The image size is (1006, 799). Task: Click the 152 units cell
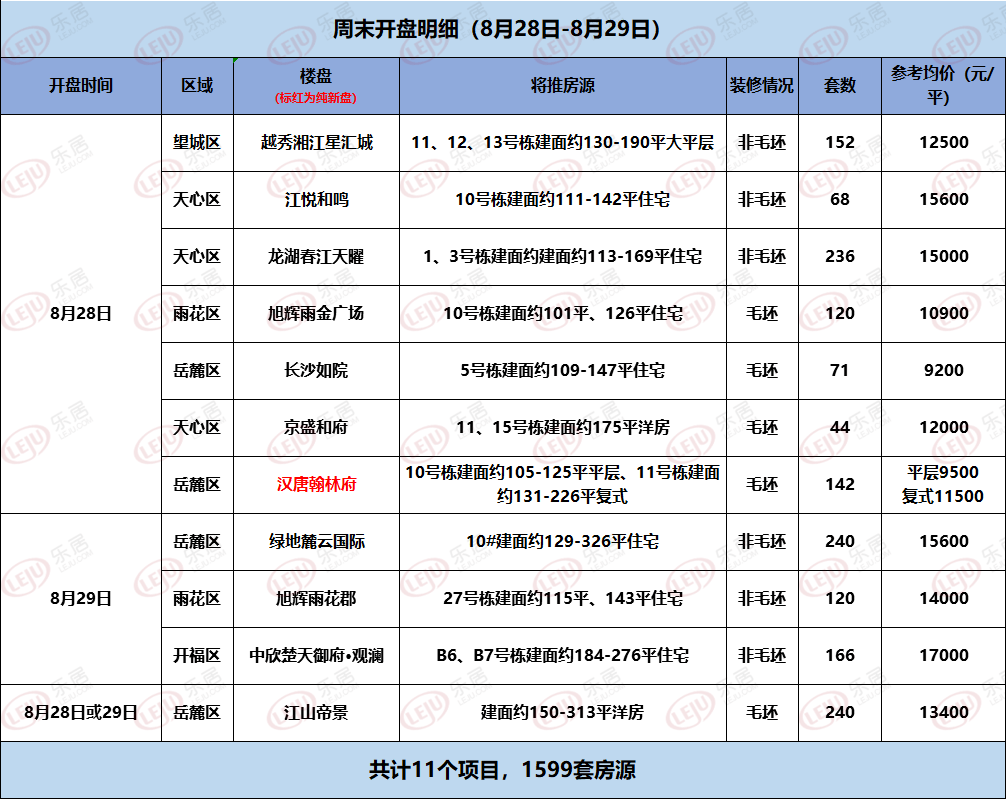tap(840, 142)
